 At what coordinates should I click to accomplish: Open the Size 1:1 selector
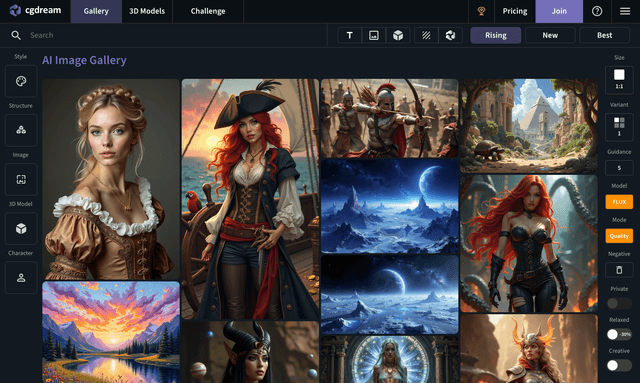[619, 80]
